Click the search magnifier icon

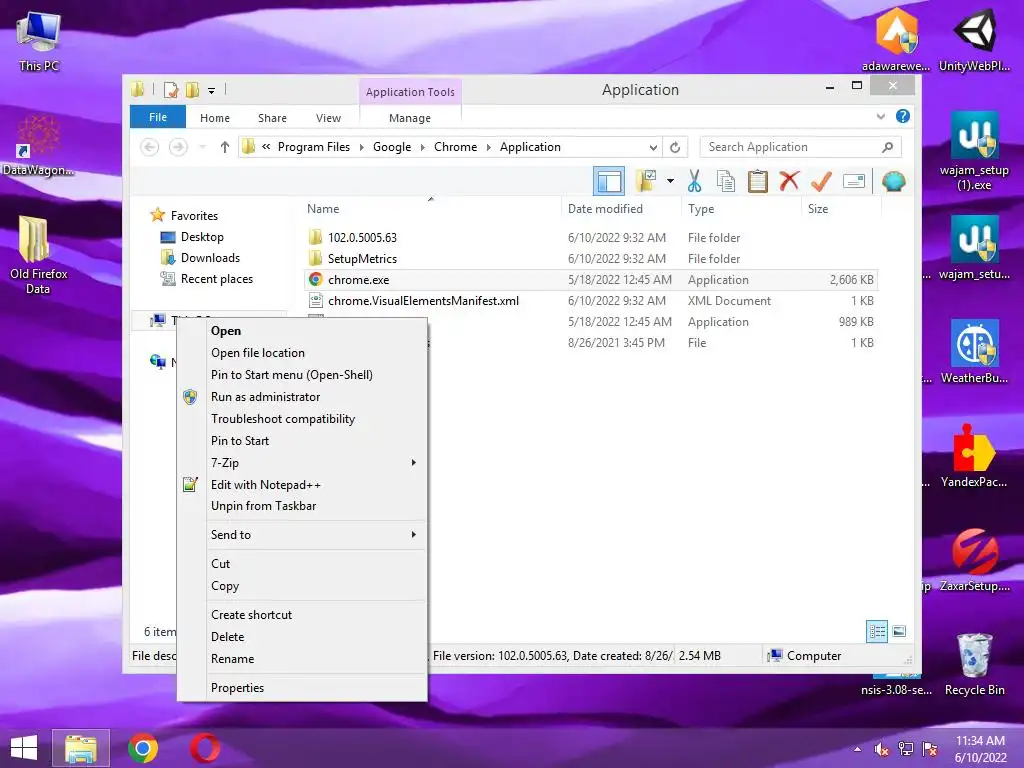888,147
